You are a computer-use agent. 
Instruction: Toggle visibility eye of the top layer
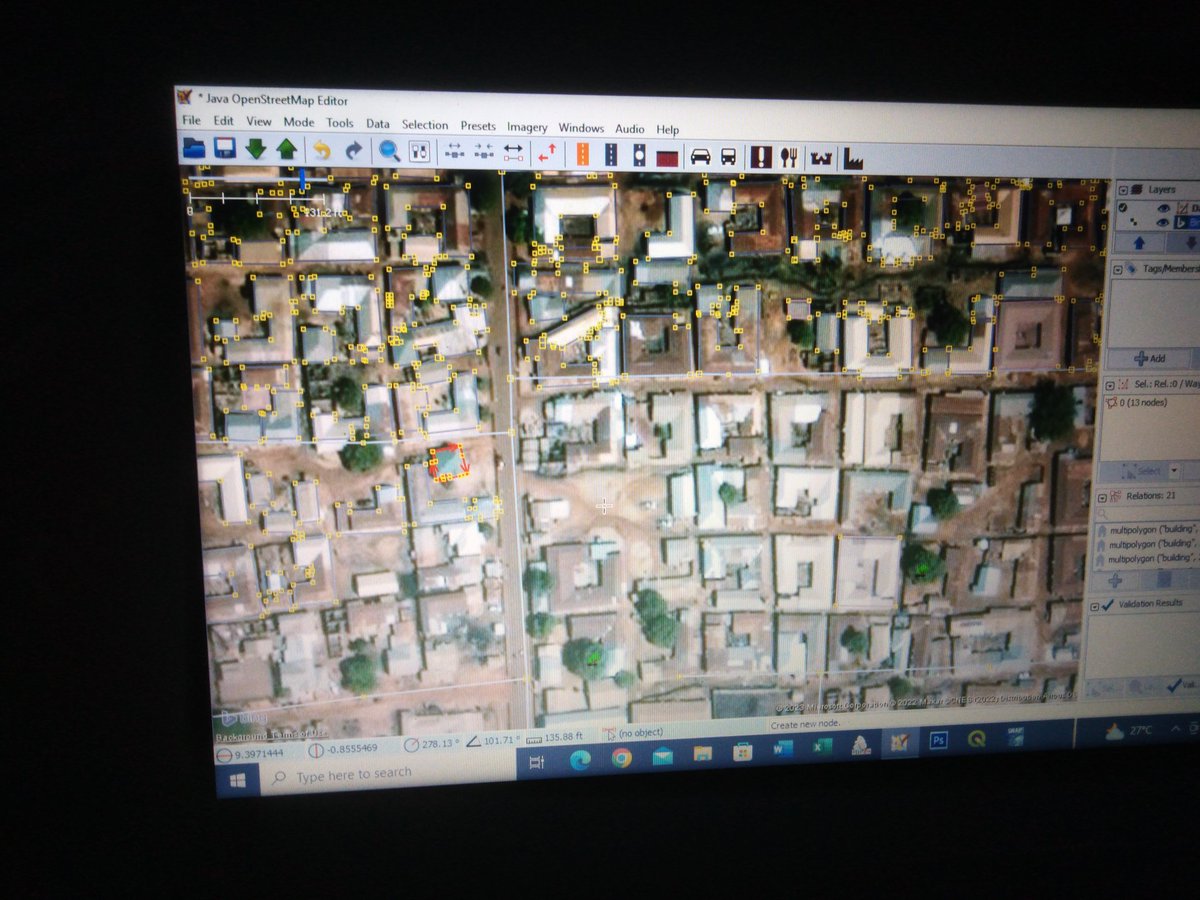(x=1162, y=208)
